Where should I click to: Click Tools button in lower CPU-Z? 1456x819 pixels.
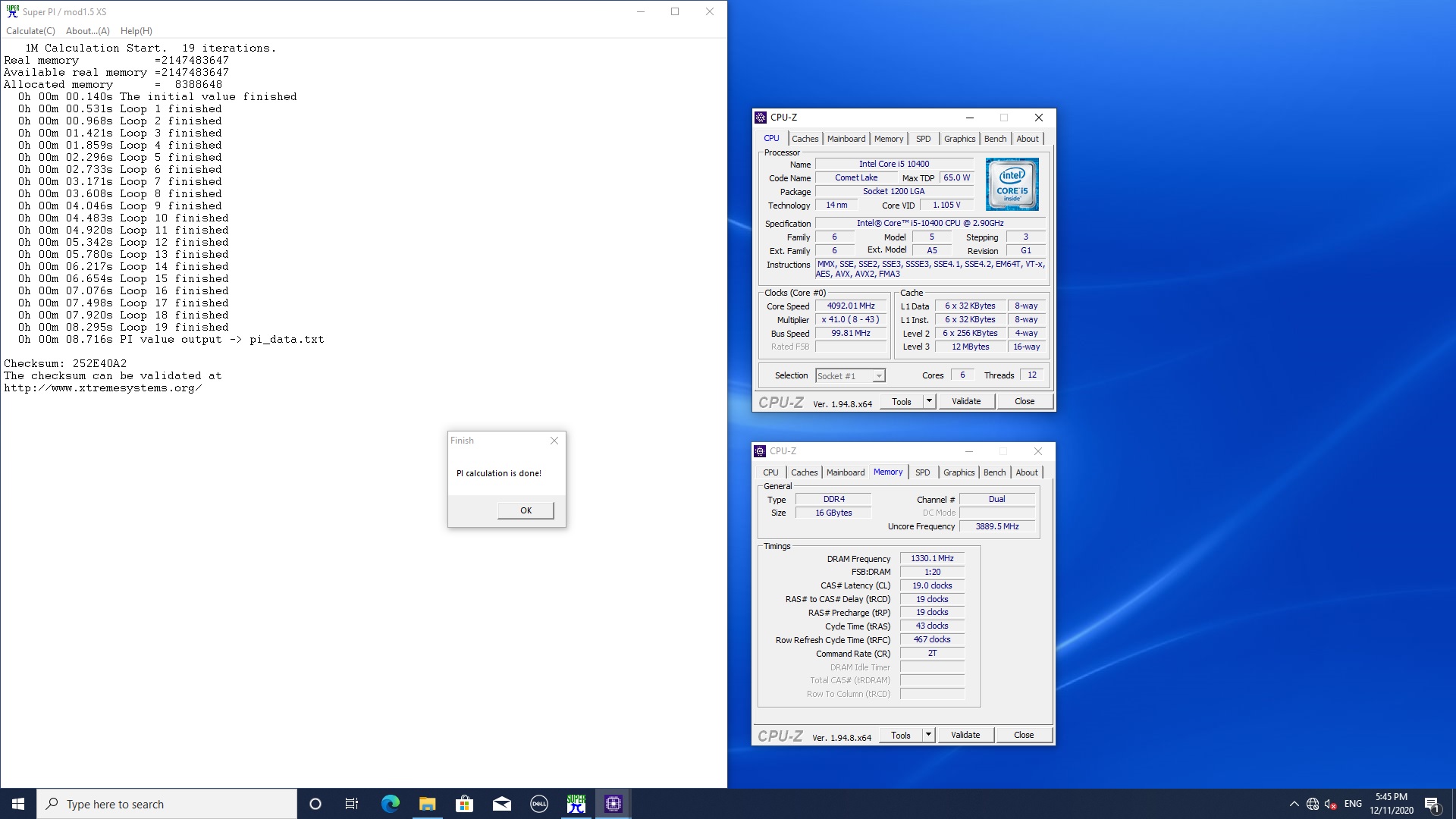click(x=901, y=735)
